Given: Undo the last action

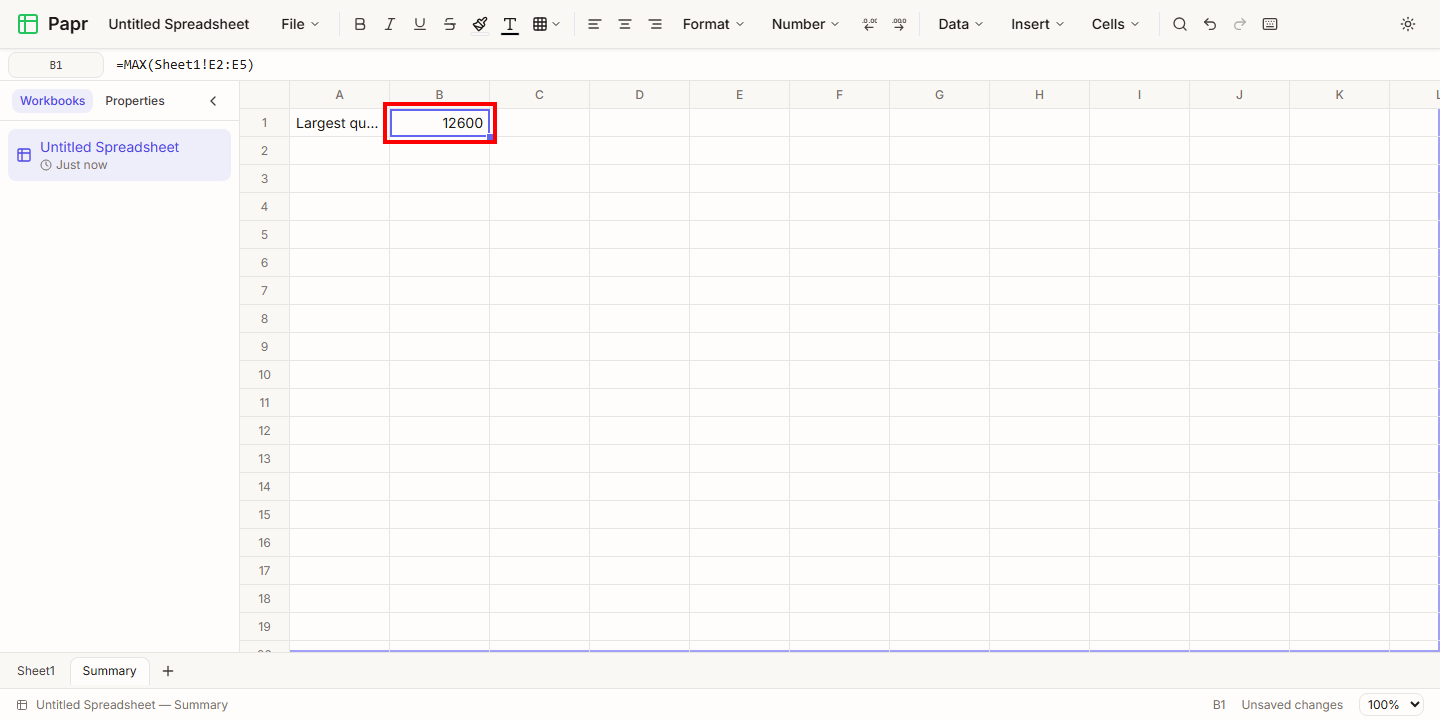Looking at the screenshot, I should pyautogui.click(x=1210, y=24).
